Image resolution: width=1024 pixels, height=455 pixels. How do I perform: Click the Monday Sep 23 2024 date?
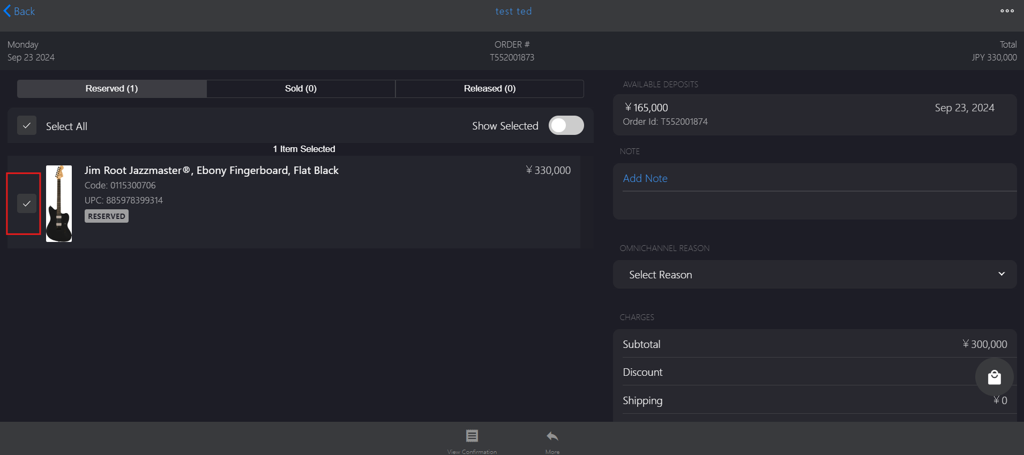(31, 51)
